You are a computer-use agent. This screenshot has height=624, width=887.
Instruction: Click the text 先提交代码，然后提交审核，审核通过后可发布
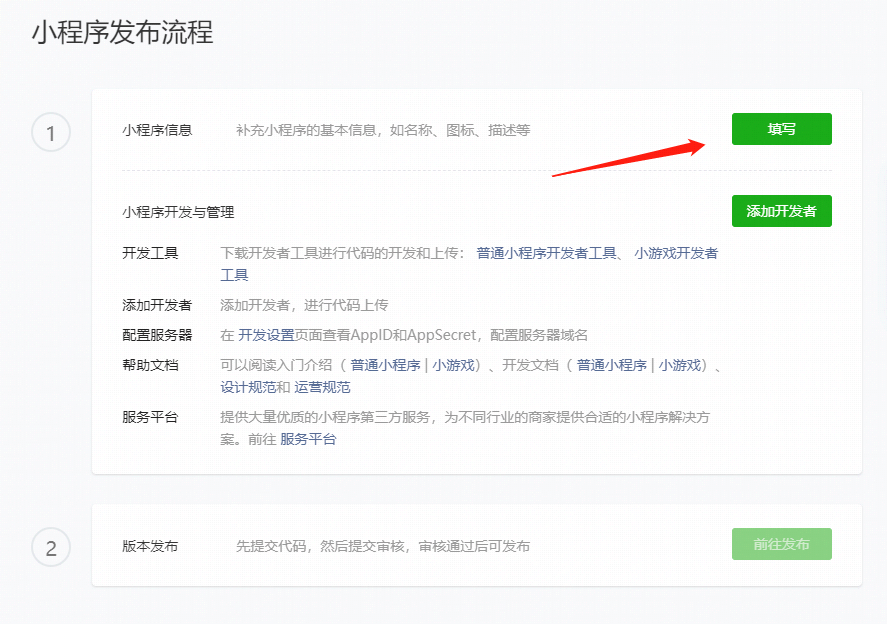(383, 546)
